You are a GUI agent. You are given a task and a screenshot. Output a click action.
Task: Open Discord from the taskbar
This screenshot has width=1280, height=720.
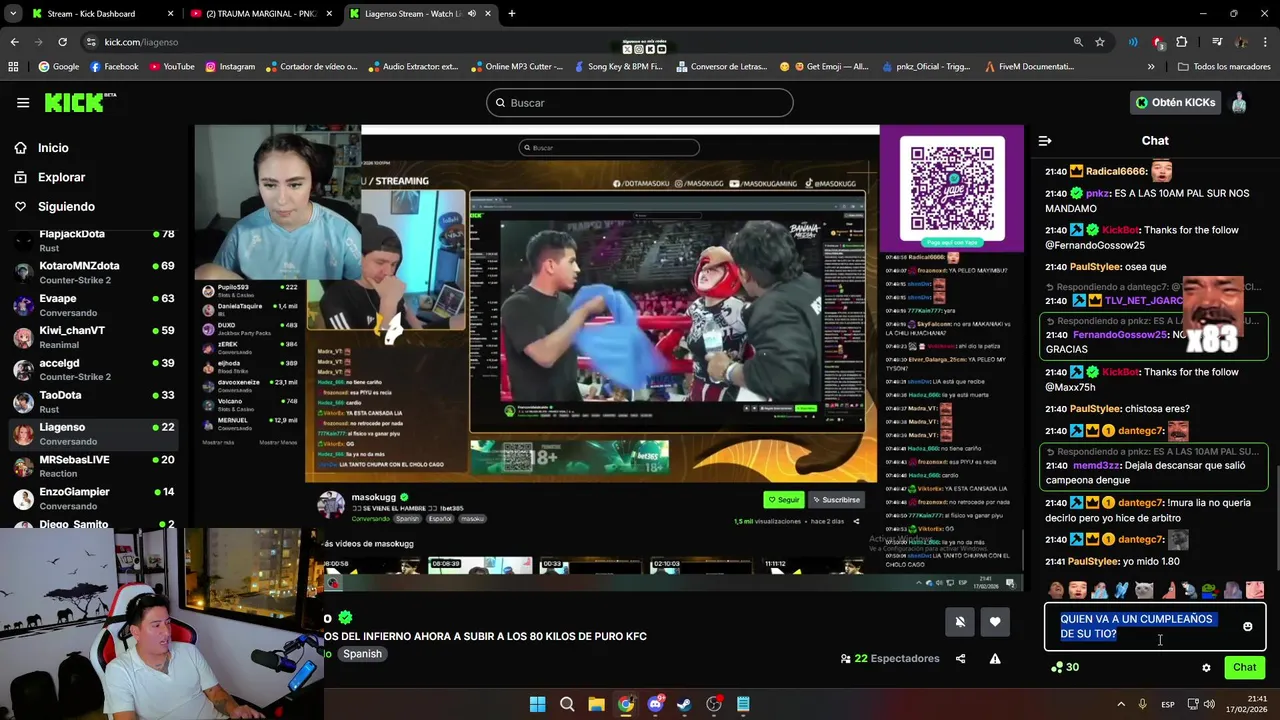[x=655, y=704]
